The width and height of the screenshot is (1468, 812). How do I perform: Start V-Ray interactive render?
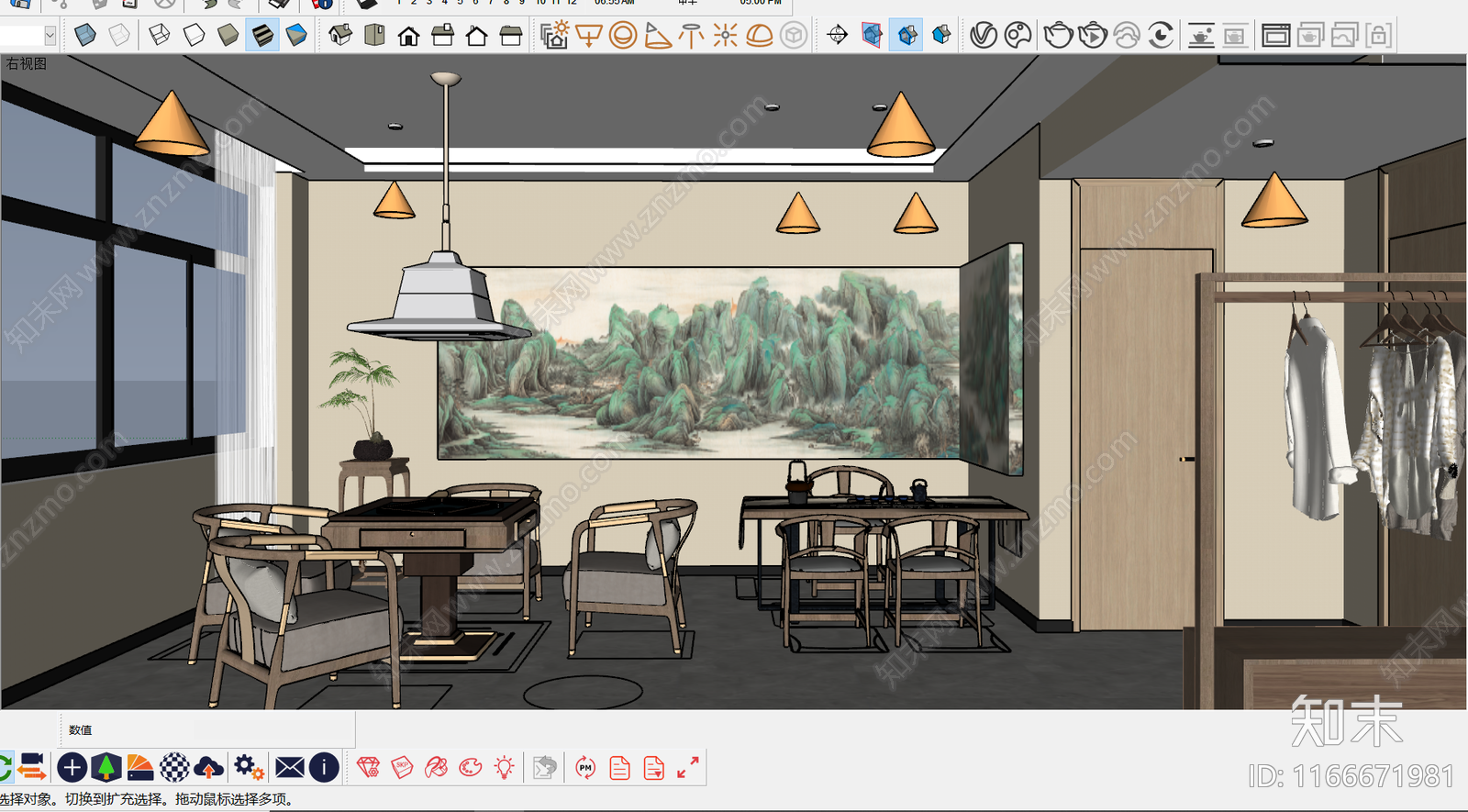tap(1092, 35)
